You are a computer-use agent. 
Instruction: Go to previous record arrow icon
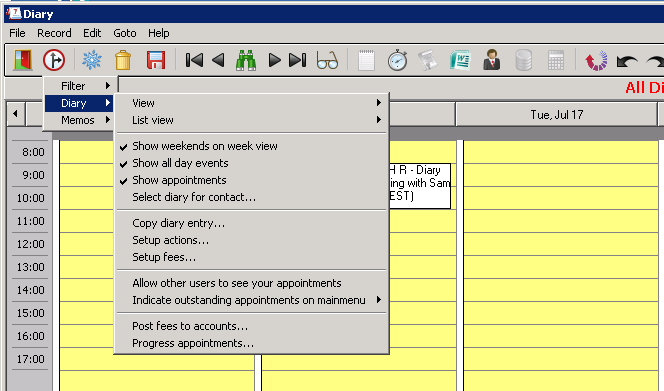click(218, 60)
